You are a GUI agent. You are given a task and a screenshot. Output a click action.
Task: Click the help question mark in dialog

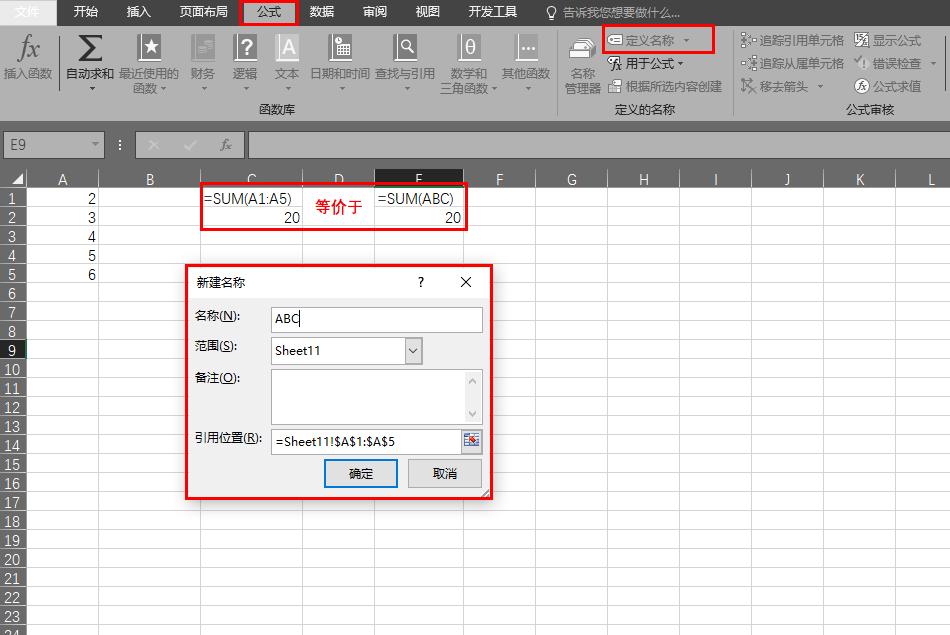pos(421,283)
